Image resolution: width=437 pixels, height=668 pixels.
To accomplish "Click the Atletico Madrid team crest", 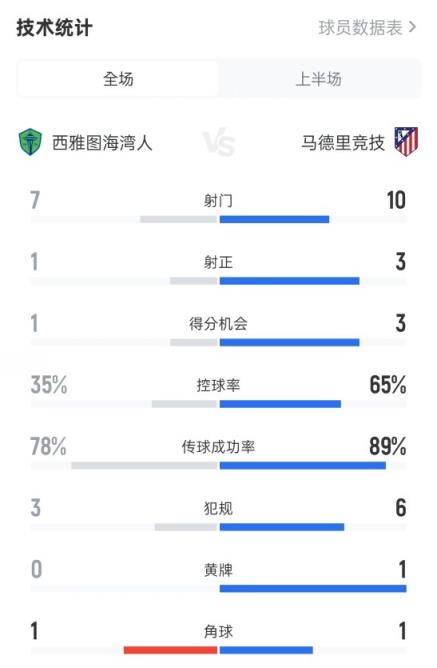I will [406, 142].
